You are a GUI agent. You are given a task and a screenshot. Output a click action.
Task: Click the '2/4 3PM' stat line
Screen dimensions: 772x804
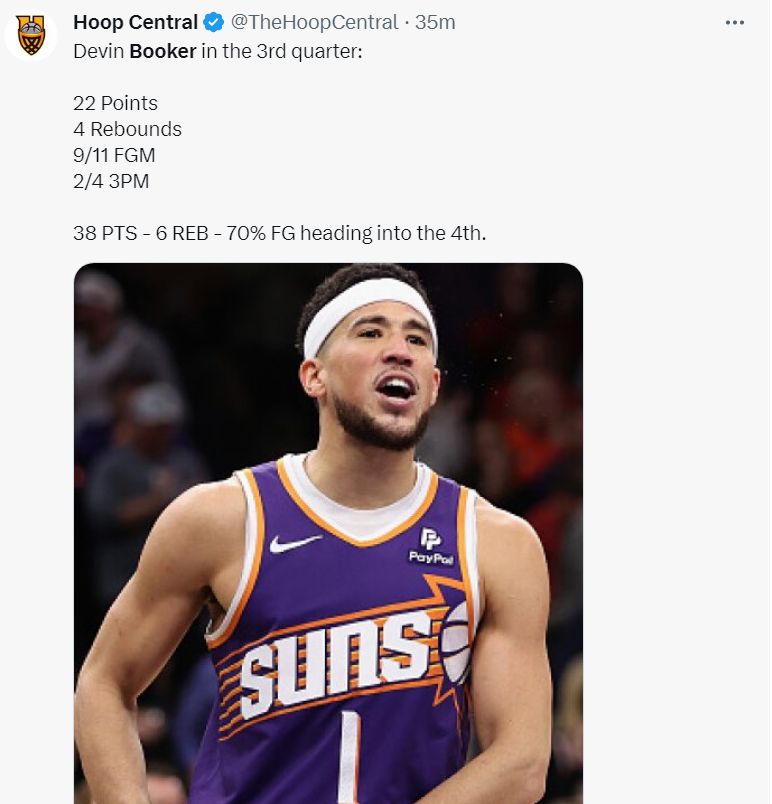tap(112, 180)
